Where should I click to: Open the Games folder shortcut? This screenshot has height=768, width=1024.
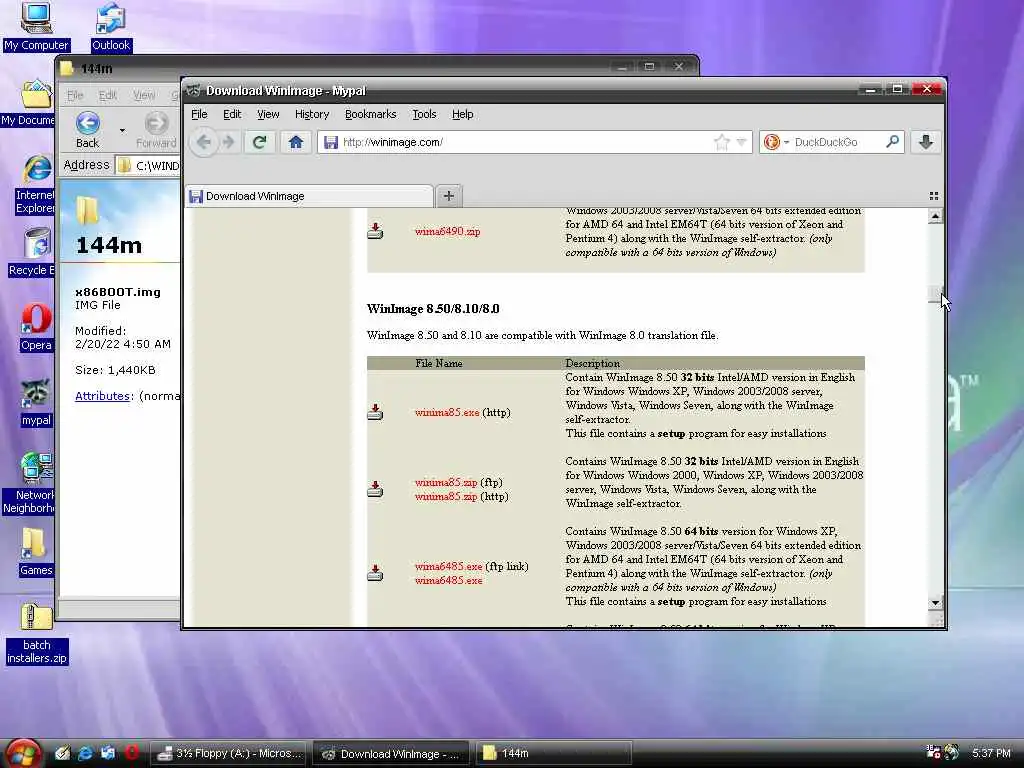coord(35,552)
